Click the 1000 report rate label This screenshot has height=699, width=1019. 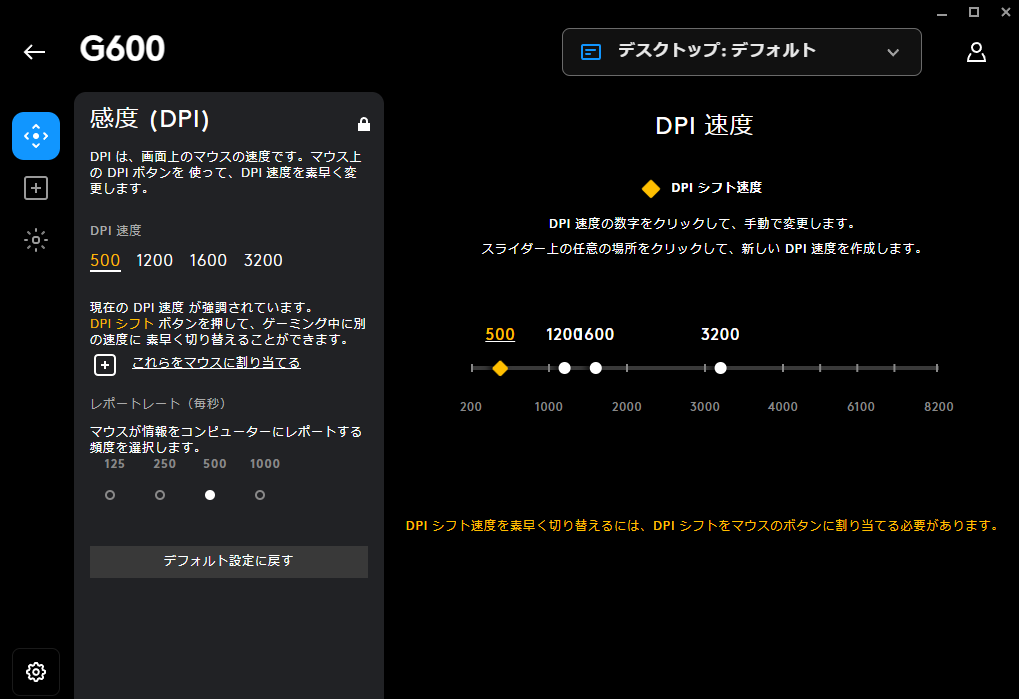click(x=265, y=464)
